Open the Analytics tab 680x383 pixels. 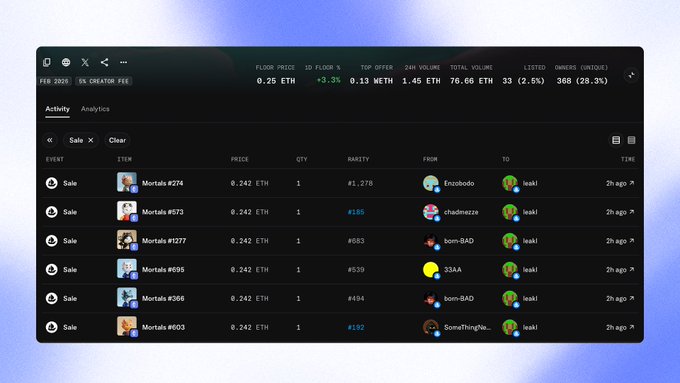click(95, 109)
